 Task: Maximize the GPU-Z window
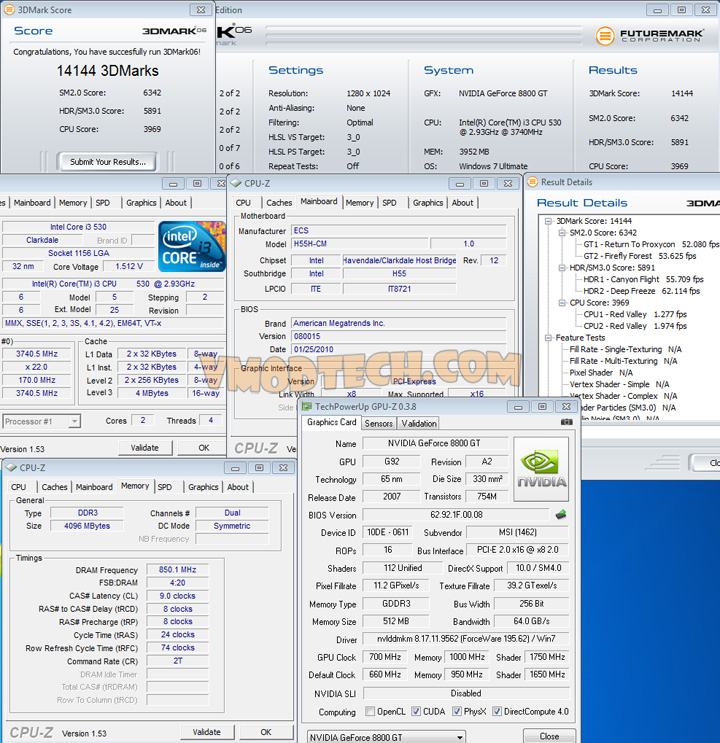coord(542,407)
